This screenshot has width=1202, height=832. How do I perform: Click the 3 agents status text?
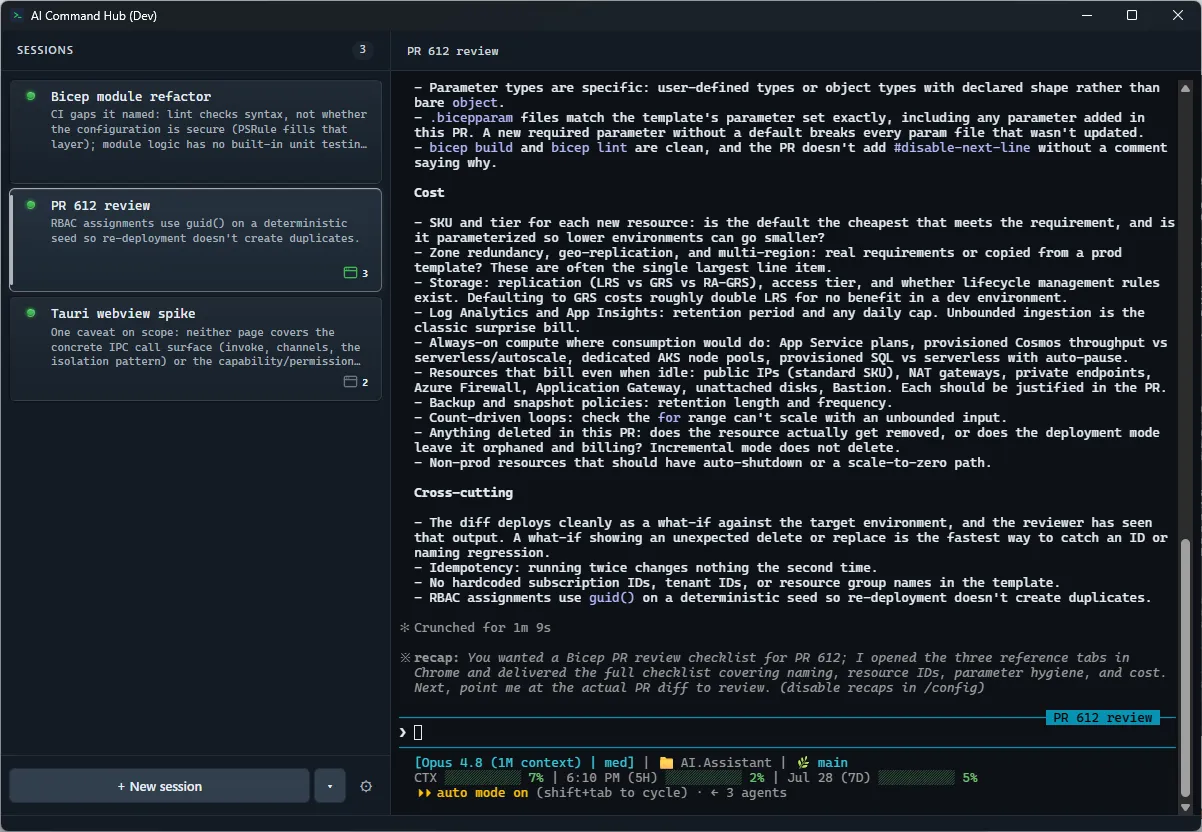tap(748, 793)
